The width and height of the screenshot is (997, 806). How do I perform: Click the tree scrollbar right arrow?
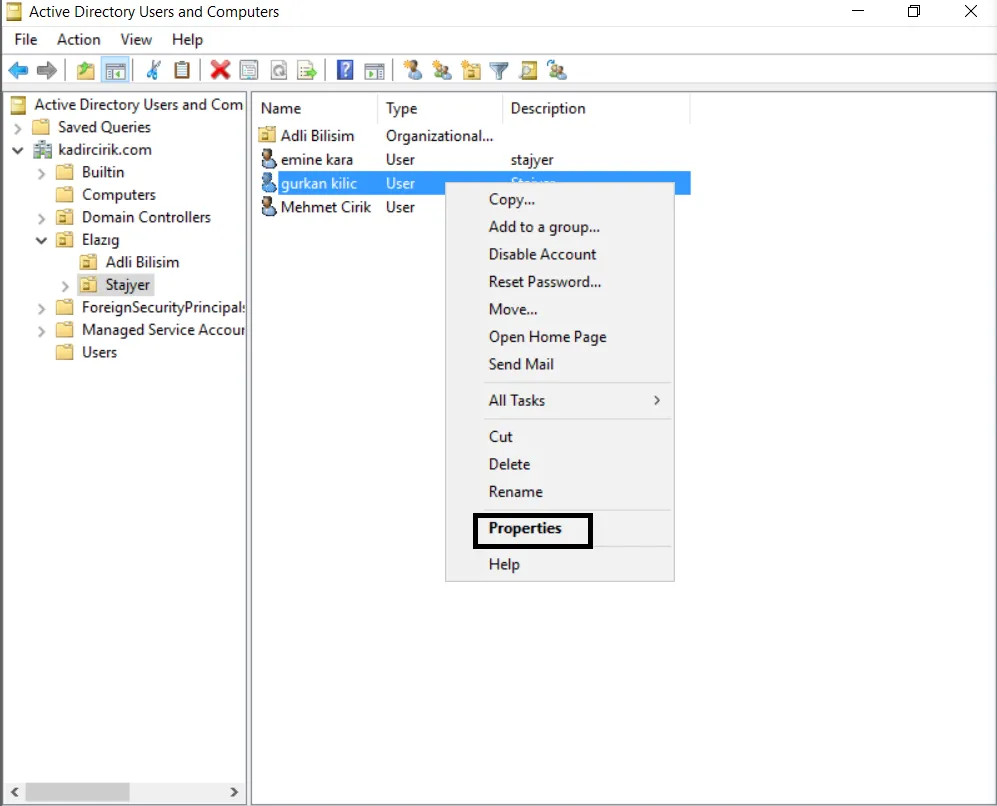pyautogui.click(x=234, y=792)
